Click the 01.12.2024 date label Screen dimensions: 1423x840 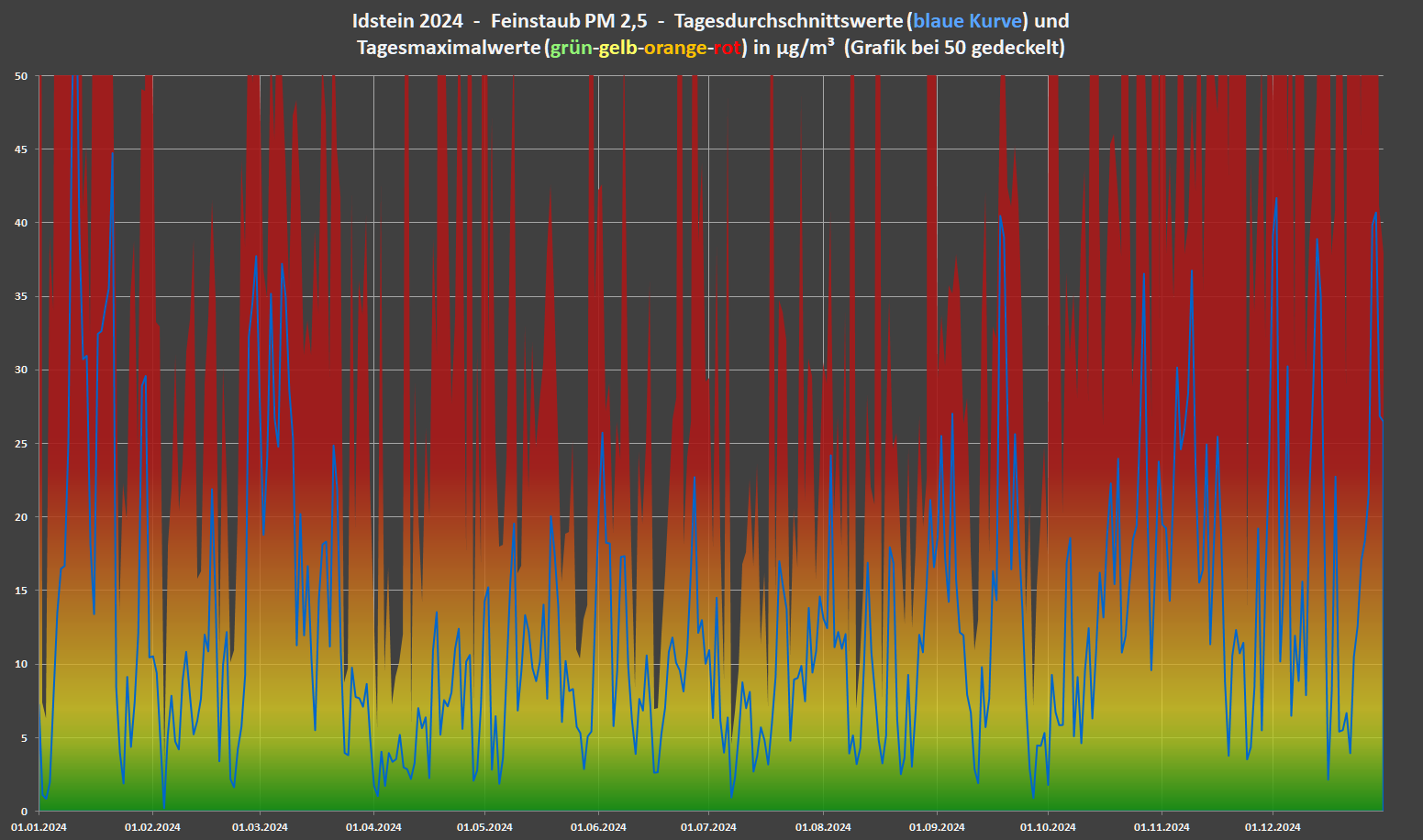pyautogui.click(x=1273, y=827)
